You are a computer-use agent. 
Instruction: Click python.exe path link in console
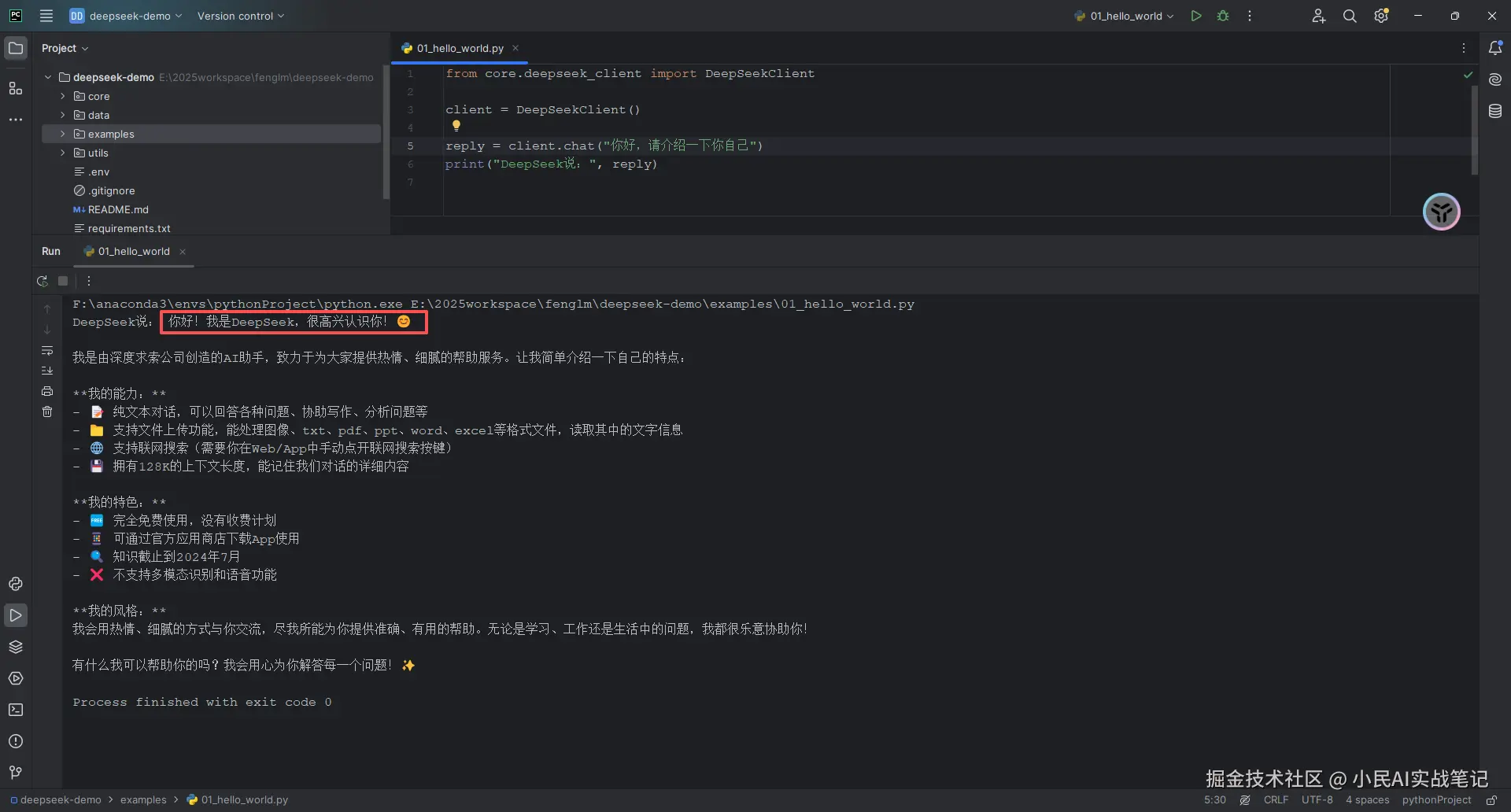(x=238, y=304)
